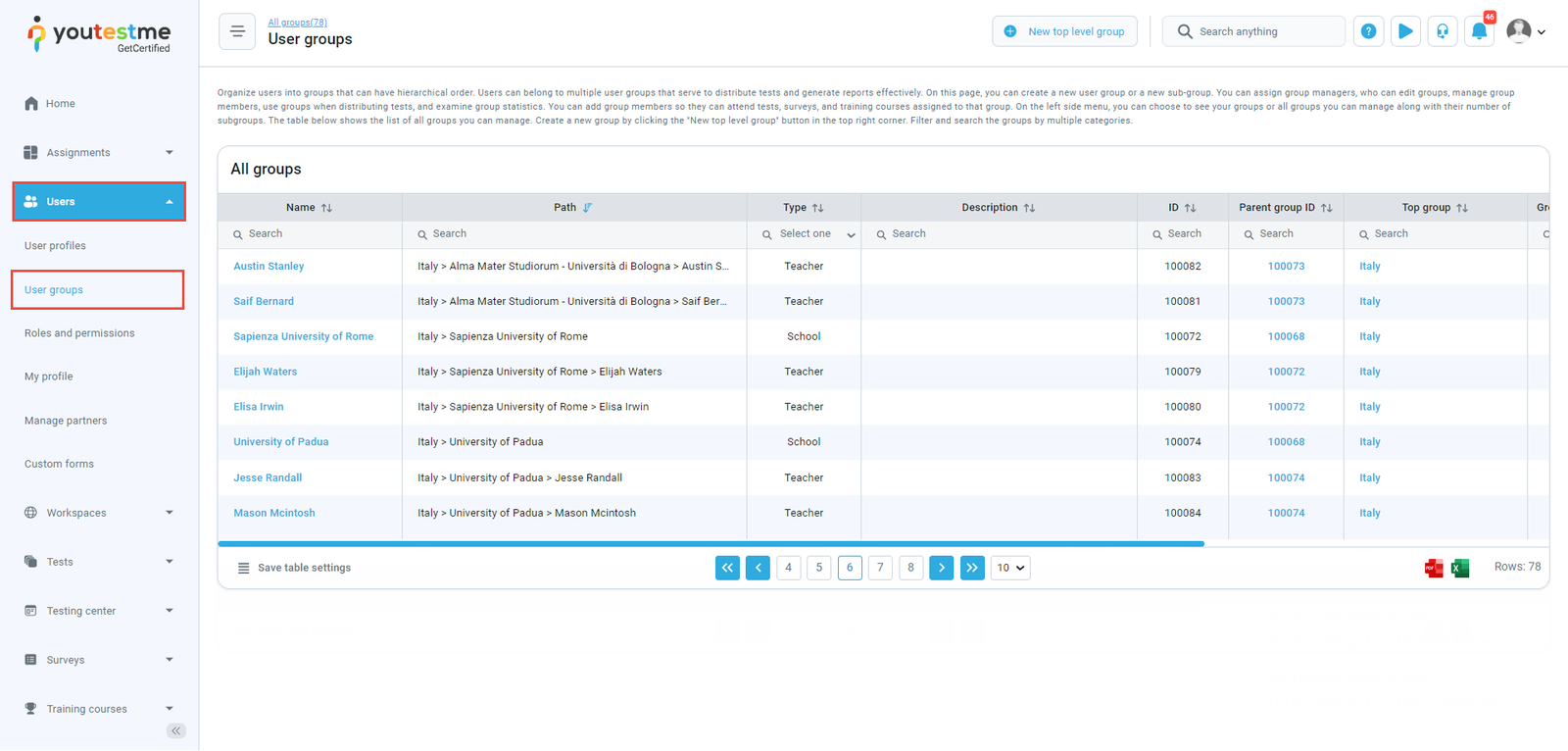The image size is (1568, 751).
Task: Click New top level group button
Action: click(x=1064, y=31)
